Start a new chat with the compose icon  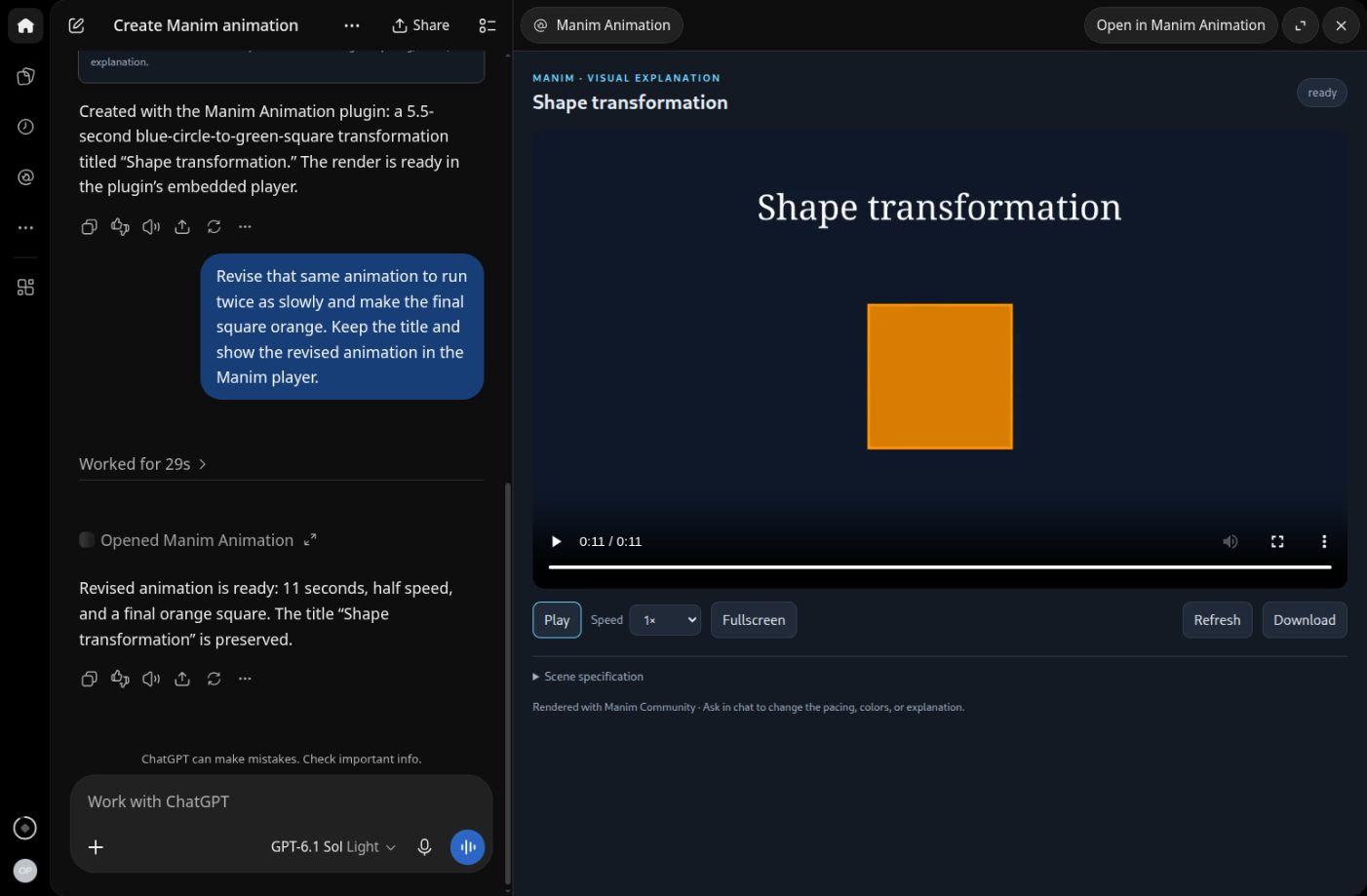point(76,25)
